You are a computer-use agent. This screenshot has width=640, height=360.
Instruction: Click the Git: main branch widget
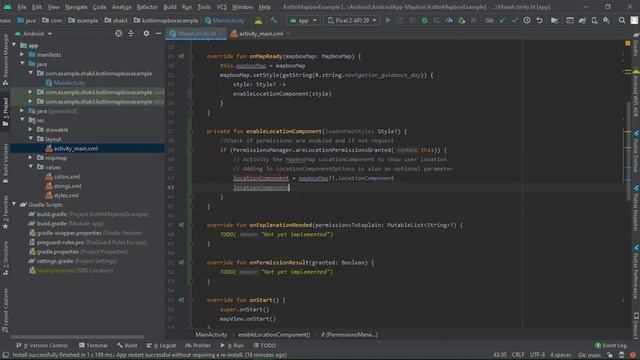pos(589,355)
